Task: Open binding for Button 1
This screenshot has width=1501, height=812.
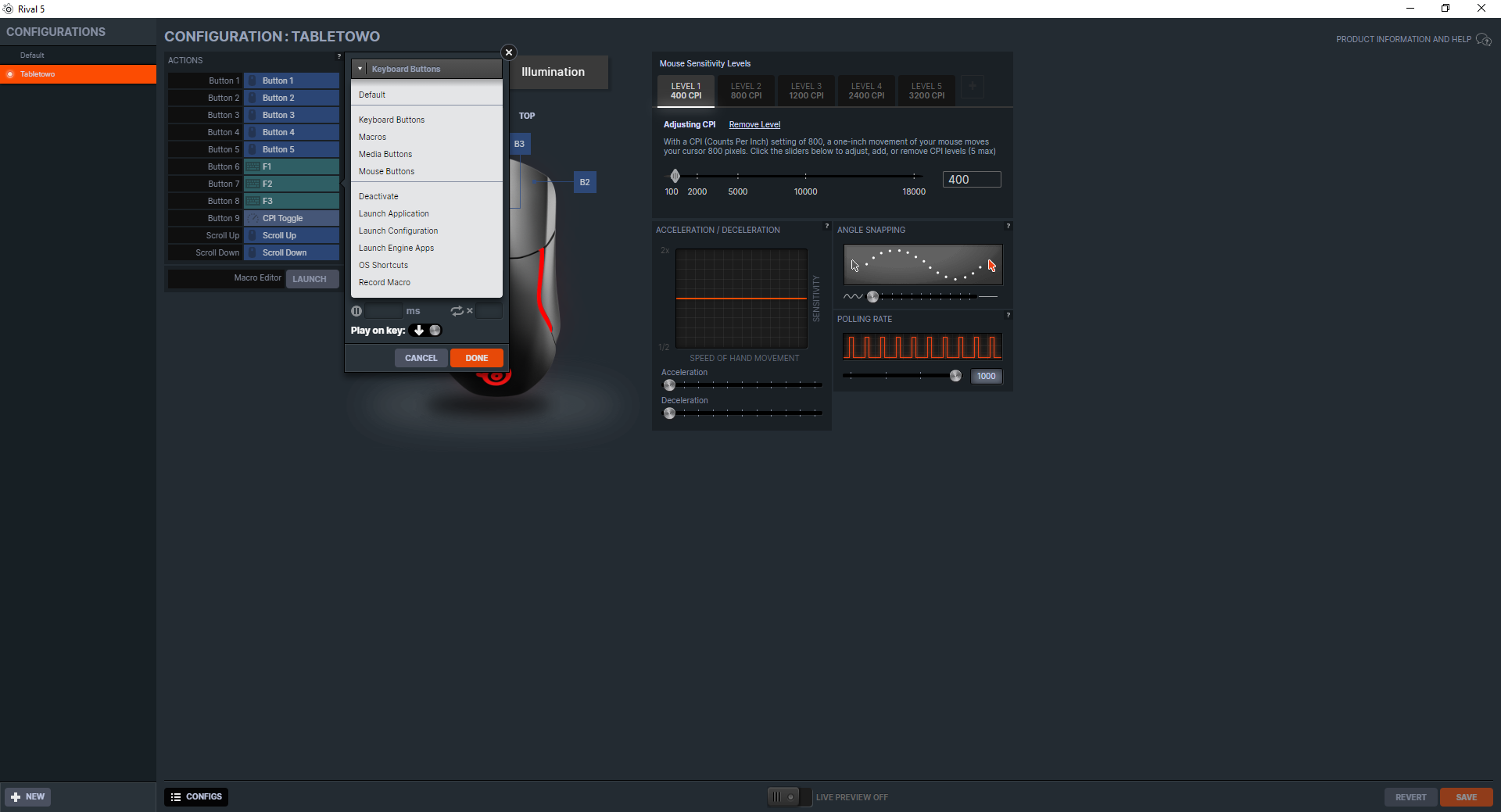Action: (292, 80)
